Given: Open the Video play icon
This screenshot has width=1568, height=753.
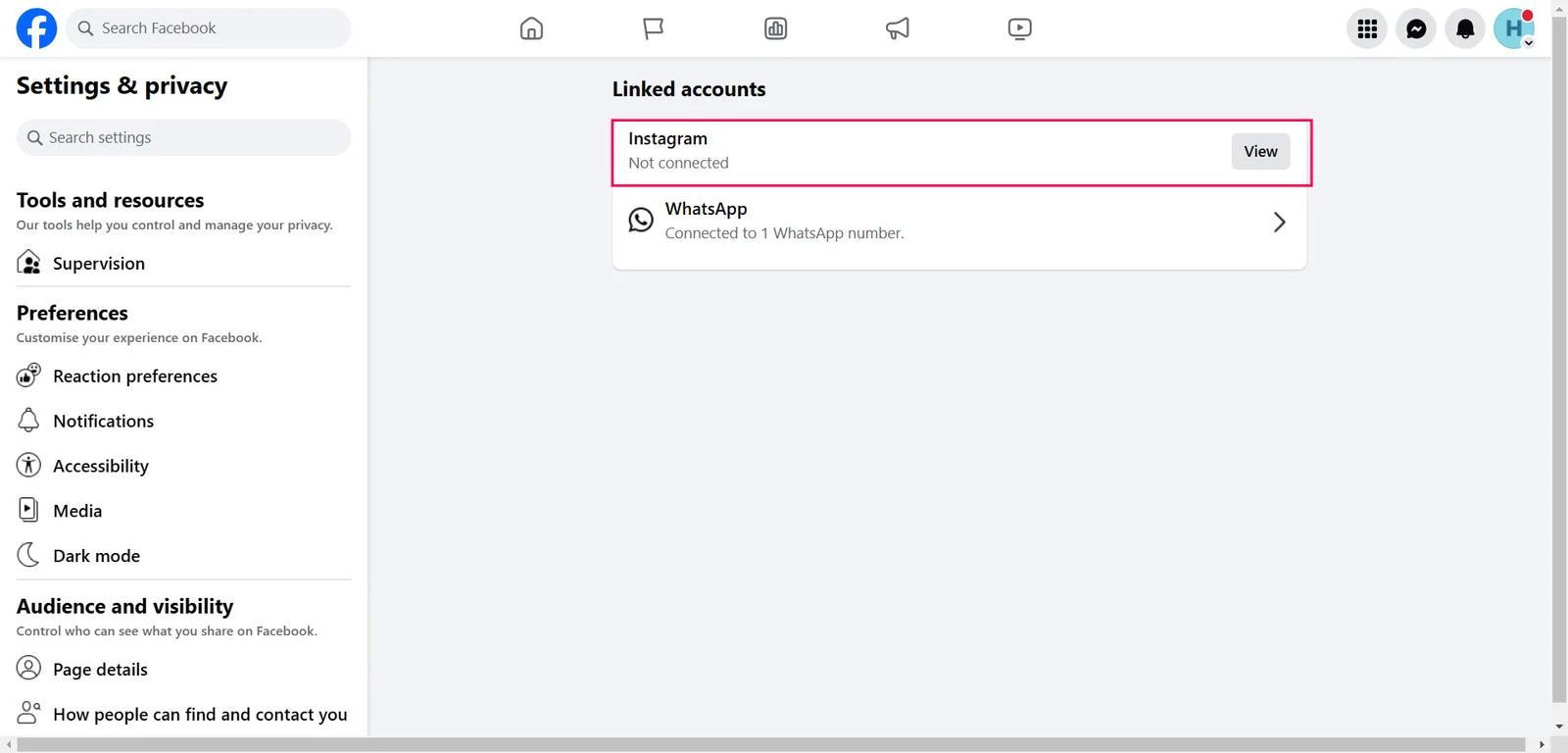Looking at the screenshot, I should click(1019, 28).
